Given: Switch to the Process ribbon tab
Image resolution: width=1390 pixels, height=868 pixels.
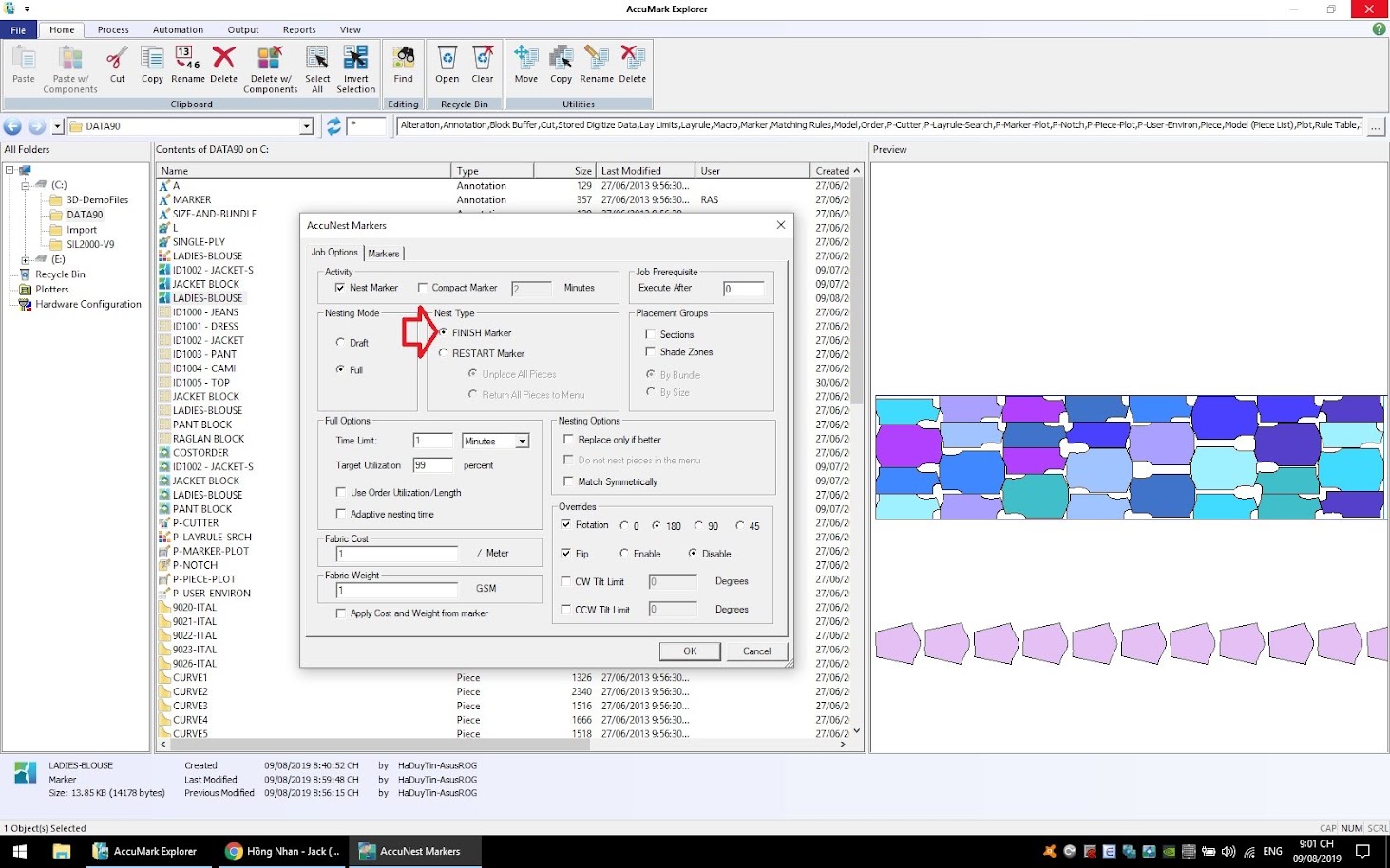Looking at the screenshot, I should 113,29.
